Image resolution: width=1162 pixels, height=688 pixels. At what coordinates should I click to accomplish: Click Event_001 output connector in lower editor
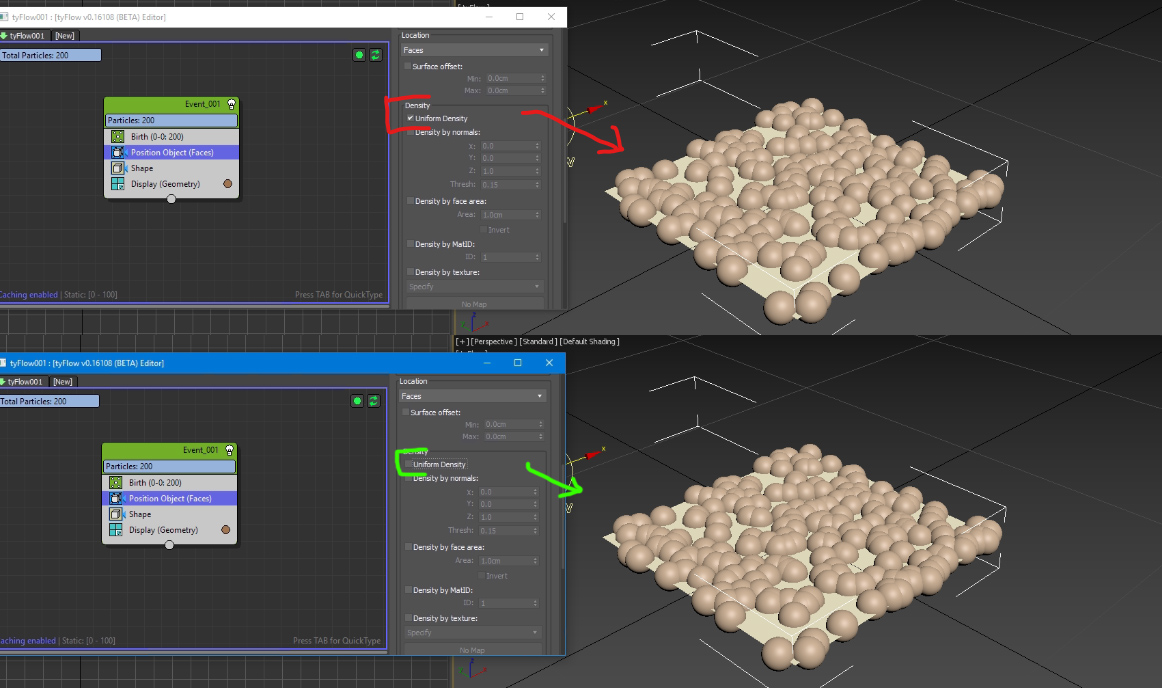pyautogui.click(x=169, y=545)
